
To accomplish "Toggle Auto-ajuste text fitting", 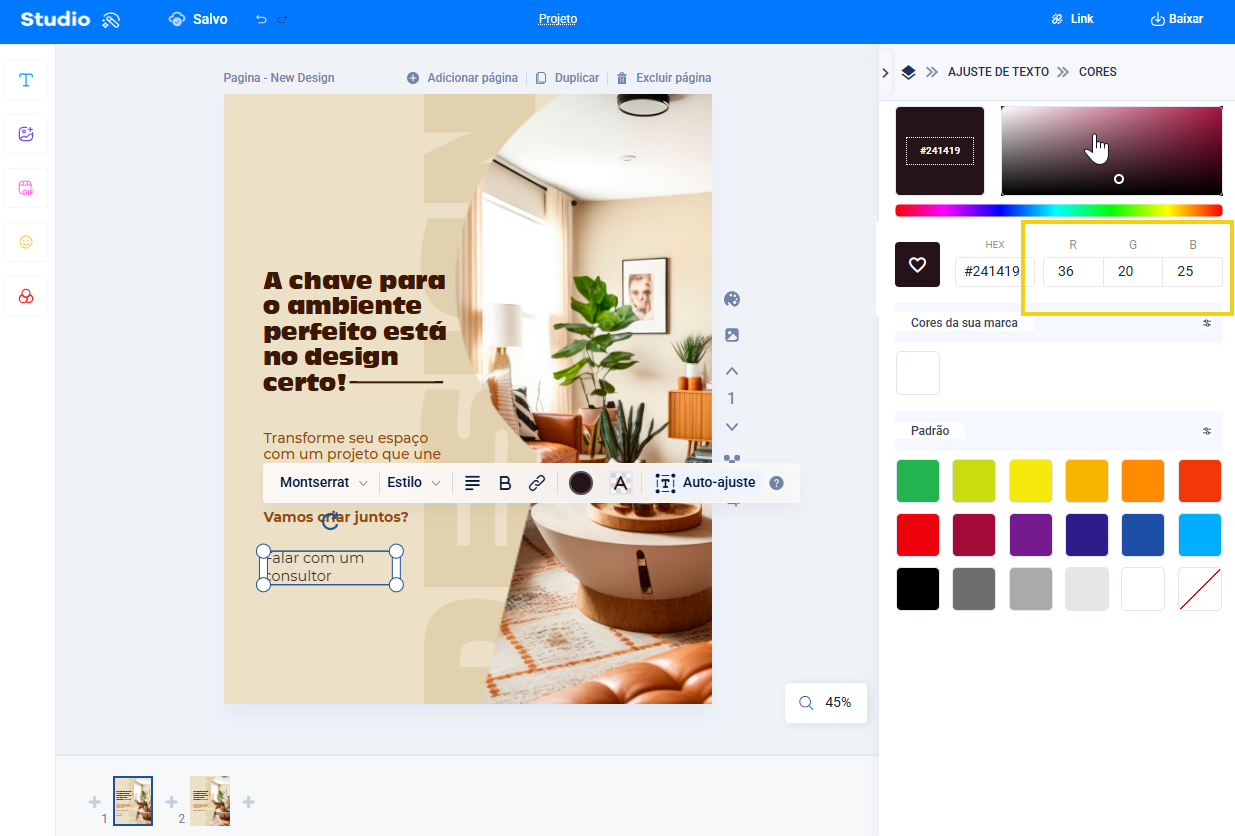I will coord(706,483).
